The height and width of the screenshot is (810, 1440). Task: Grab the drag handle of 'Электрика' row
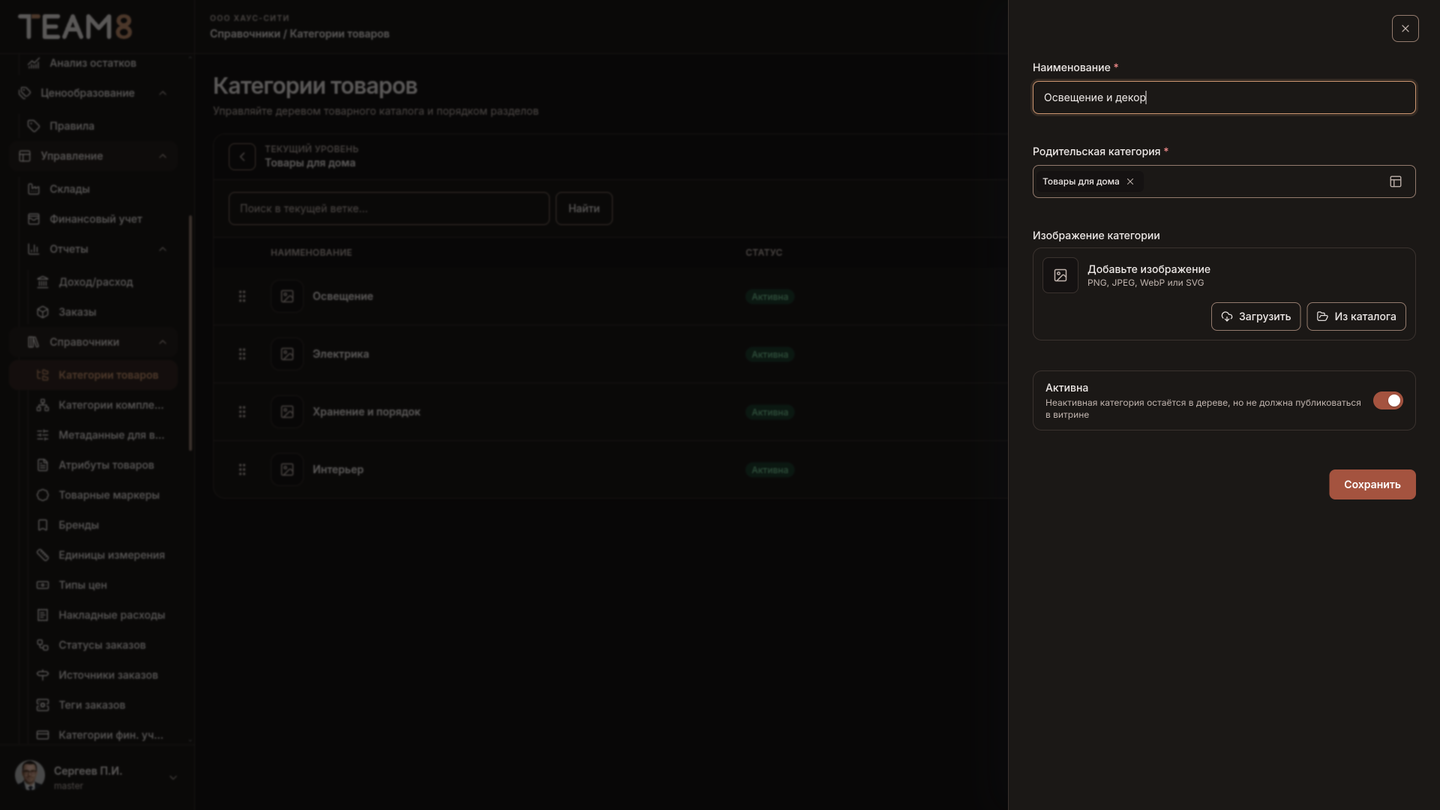tap(242, 354)
